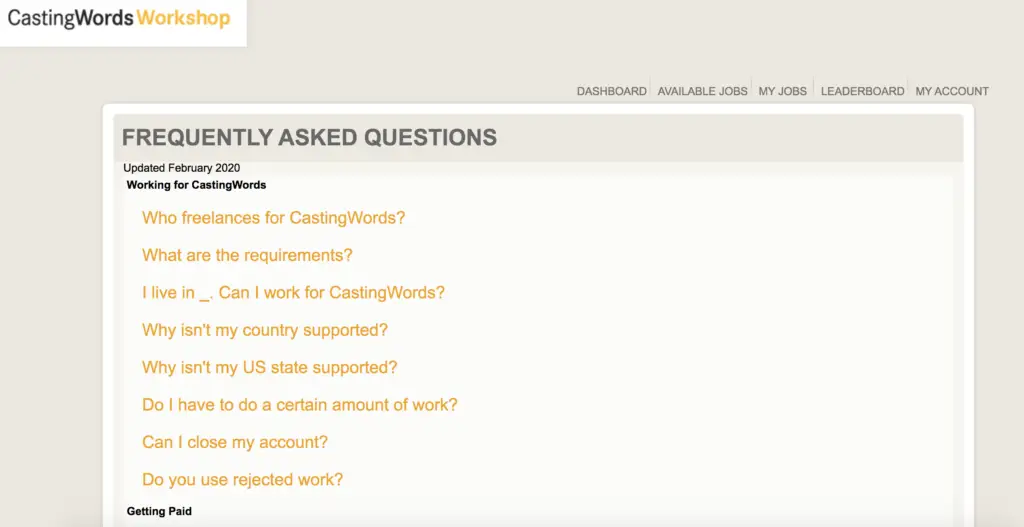This screenshot has height=527, width=1024.
Task: Open 'Who freelances for CastingWords?' question
Action: pyautogui.click(x=274, y=217)
